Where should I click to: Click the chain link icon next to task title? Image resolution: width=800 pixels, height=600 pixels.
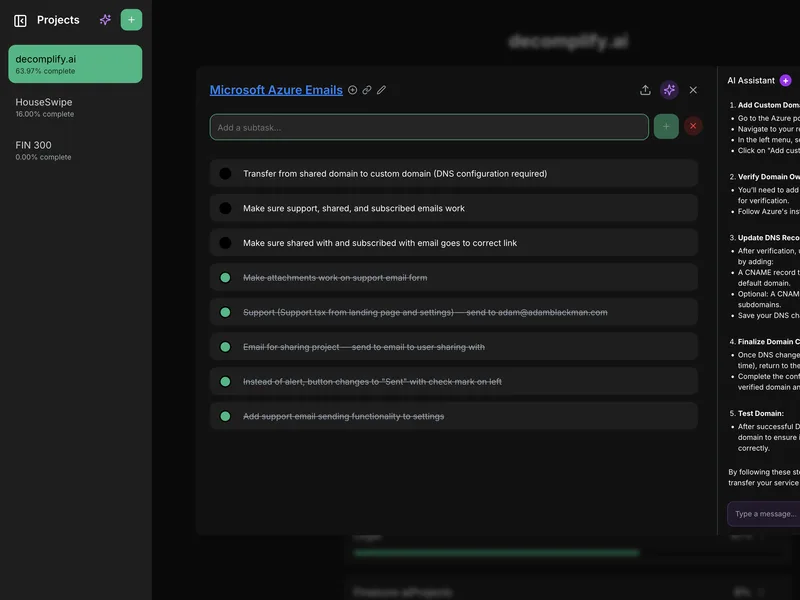(367, 90)
